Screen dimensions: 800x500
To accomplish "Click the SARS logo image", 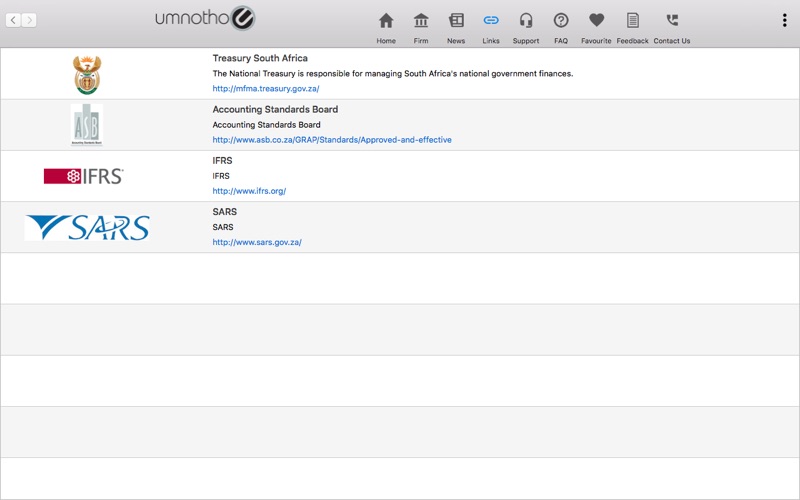I will (87, 227).
